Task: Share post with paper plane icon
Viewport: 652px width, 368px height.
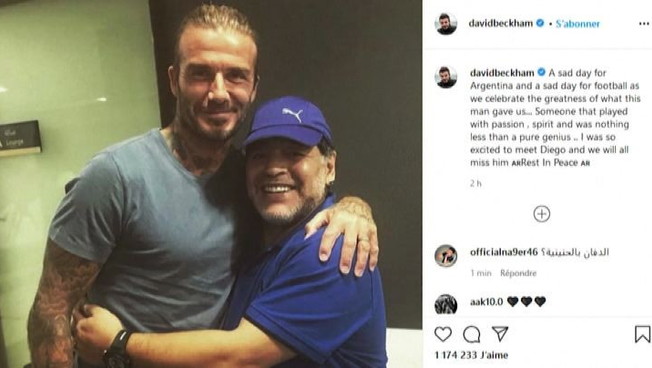Action: (x=500, y=333)
